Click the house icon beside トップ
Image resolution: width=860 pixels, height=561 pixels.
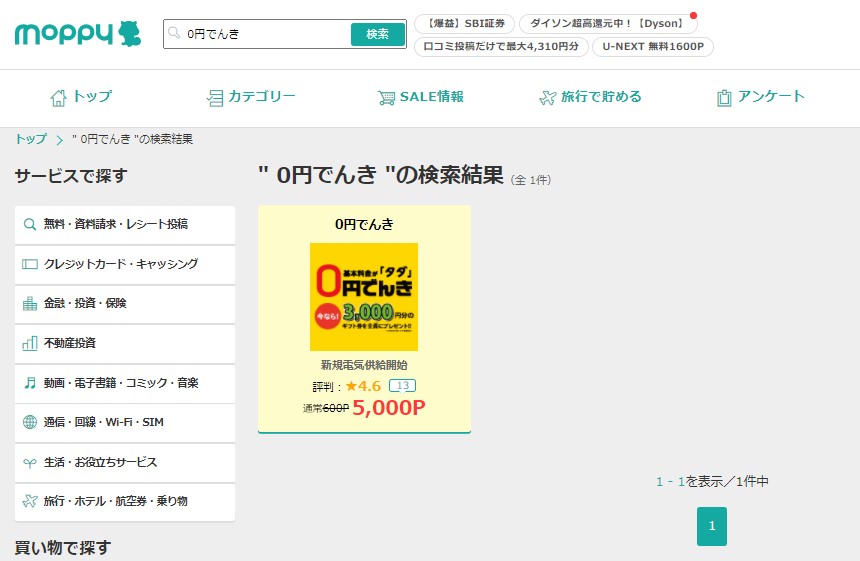point(58,98)
